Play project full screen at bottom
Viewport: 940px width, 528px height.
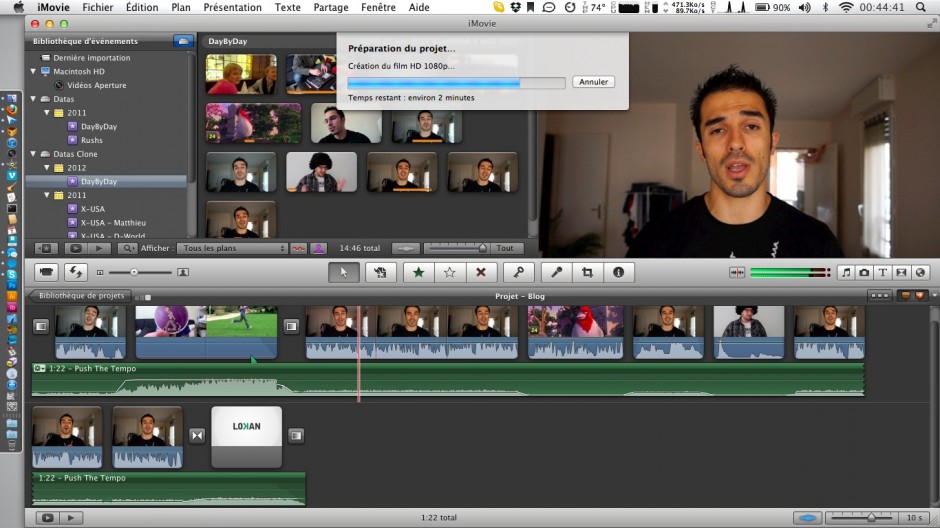47,518
